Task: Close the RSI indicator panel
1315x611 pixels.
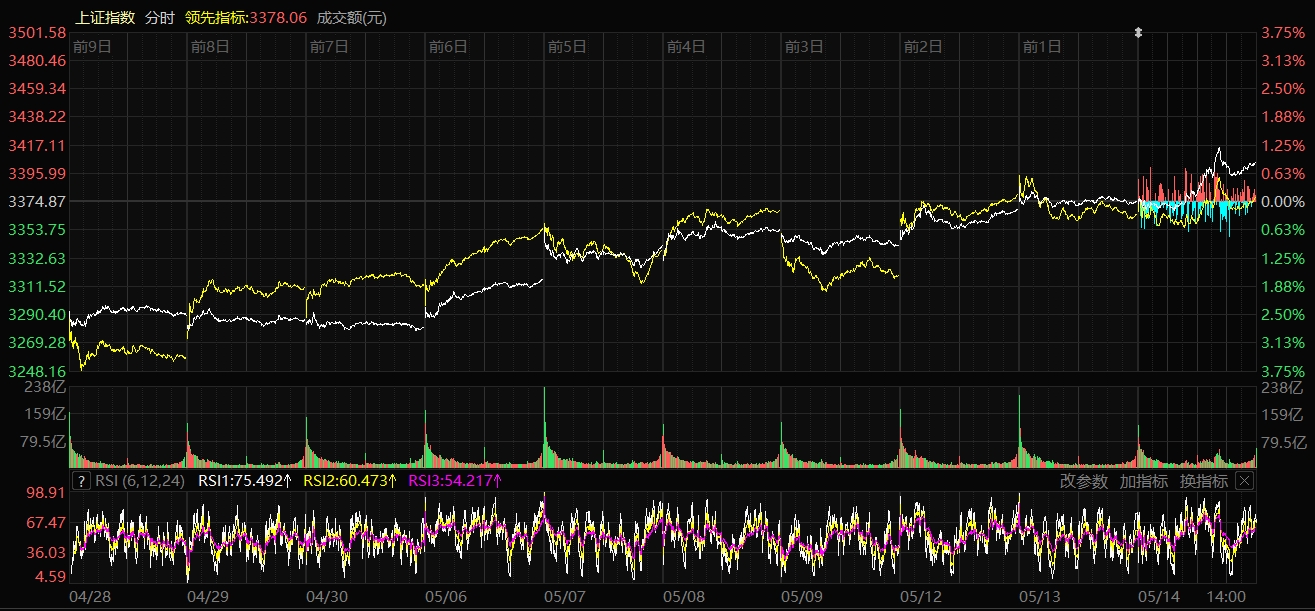Action: (1244, 481)
